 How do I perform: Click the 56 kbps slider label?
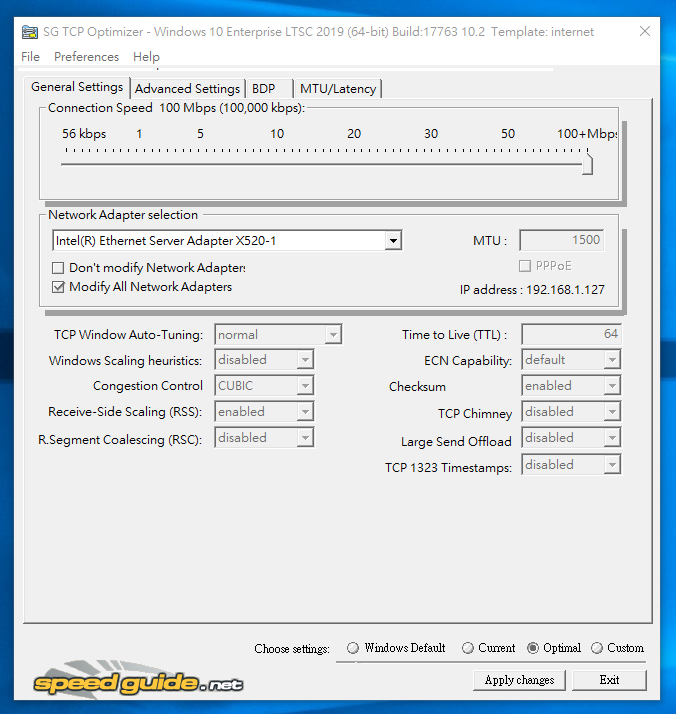tap(84, 134)
